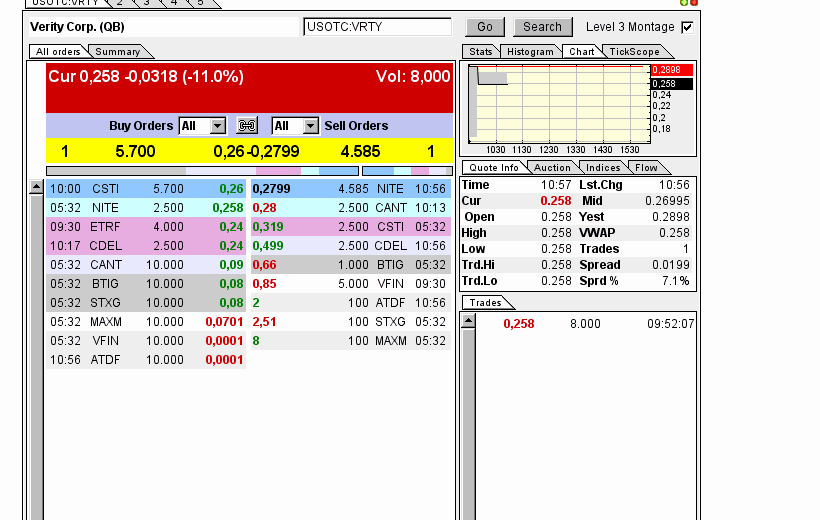
Task: Click the red 0,2898 chart price label
Action: point(671,70)
